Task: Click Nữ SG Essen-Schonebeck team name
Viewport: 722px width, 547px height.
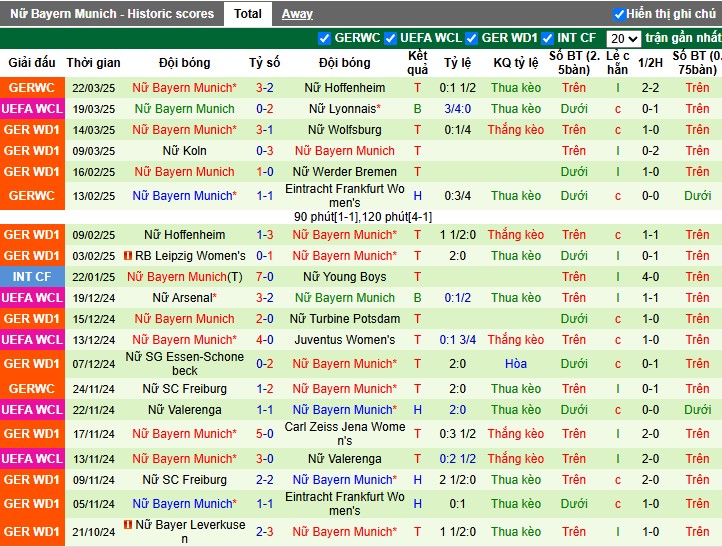Action: (184, 364)
